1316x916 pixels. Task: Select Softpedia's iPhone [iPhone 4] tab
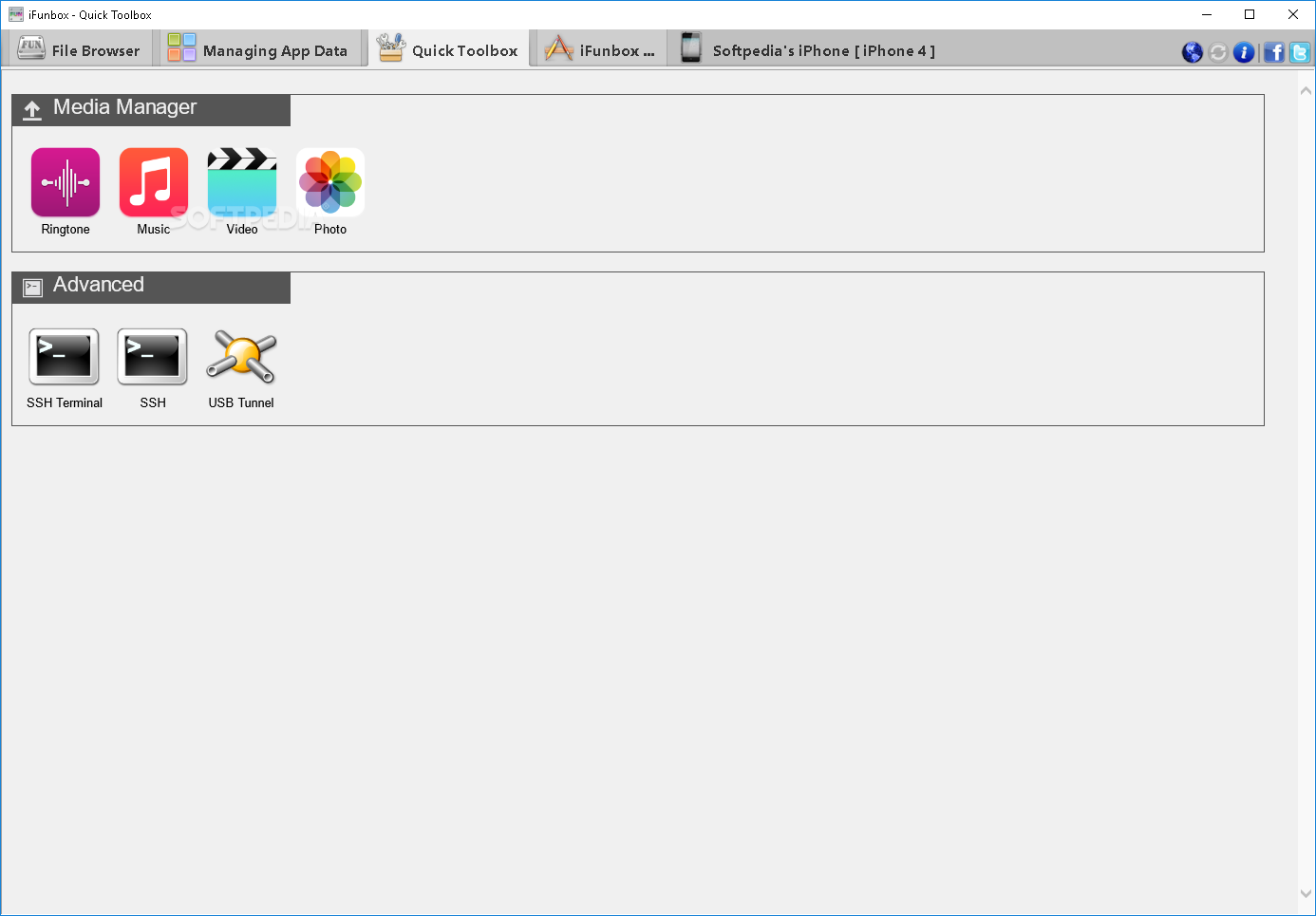[x=807, y=49]
